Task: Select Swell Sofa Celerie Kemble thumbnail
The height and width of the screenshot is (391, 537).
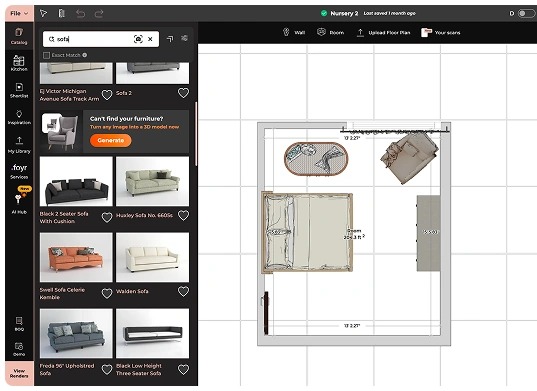Action: (x=76, y=257)
